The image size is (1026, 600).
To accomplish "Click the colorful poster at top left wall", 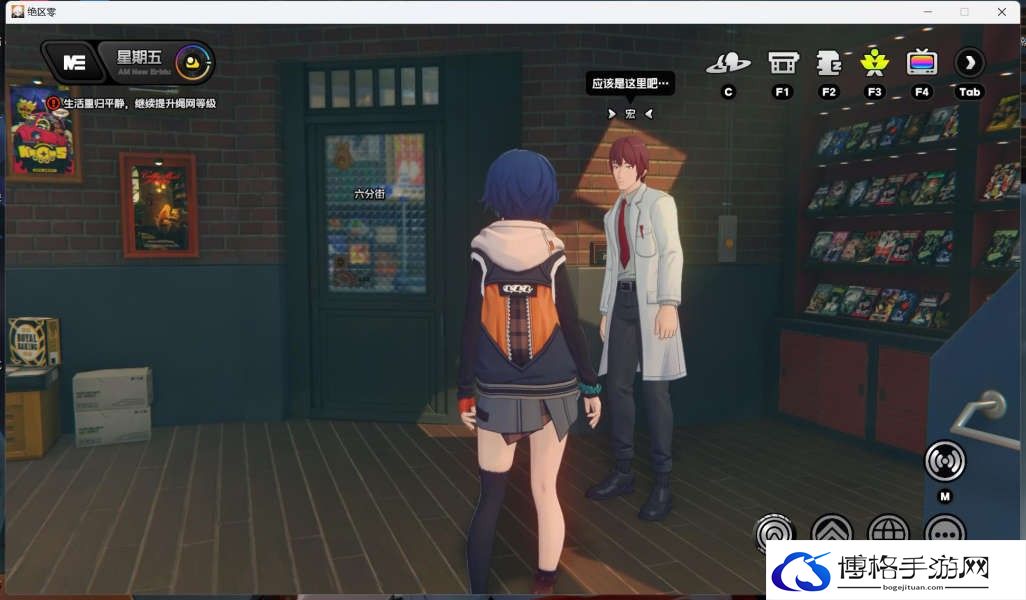I will pyautogui.click(x=43, y=128).
